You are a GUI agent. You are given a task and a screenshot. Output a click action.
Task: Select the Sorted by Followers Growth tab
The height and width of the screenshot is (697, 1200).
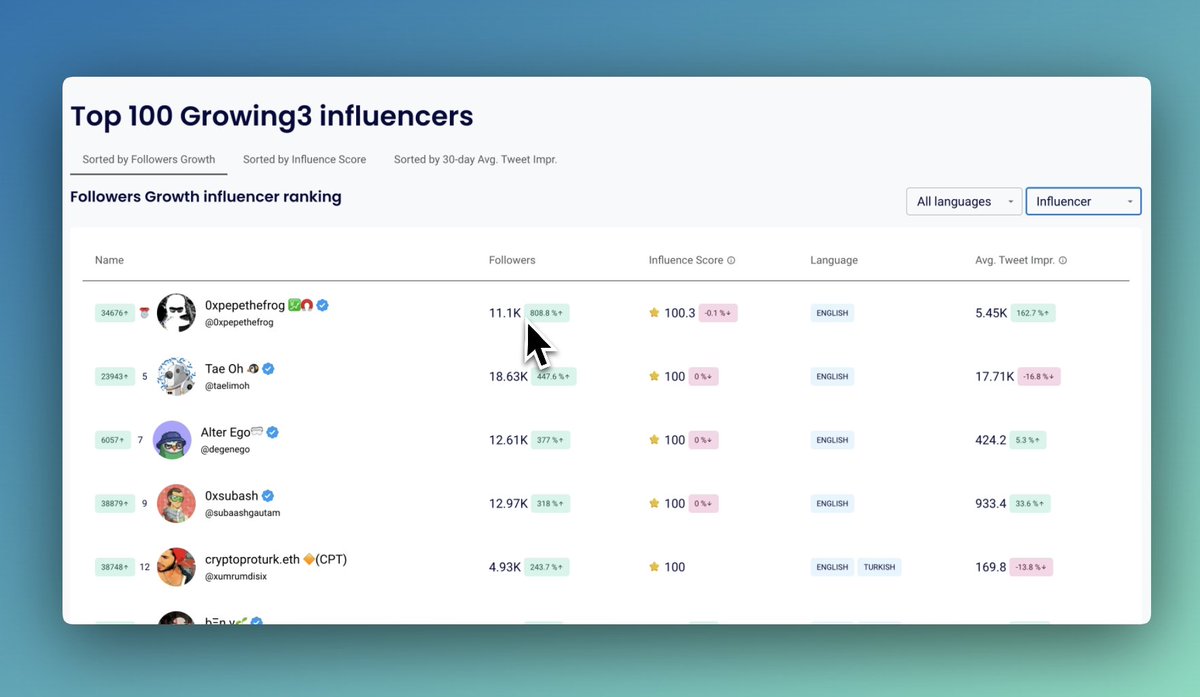[x=149, y=159]
